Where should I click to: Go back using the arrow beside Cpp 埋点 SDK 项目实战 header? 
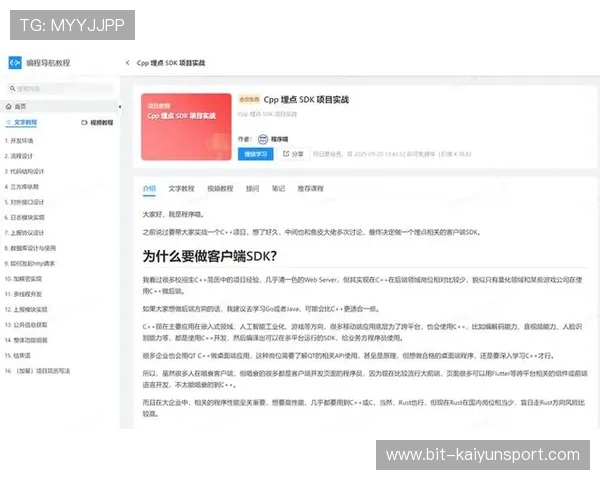coord(127,63)
